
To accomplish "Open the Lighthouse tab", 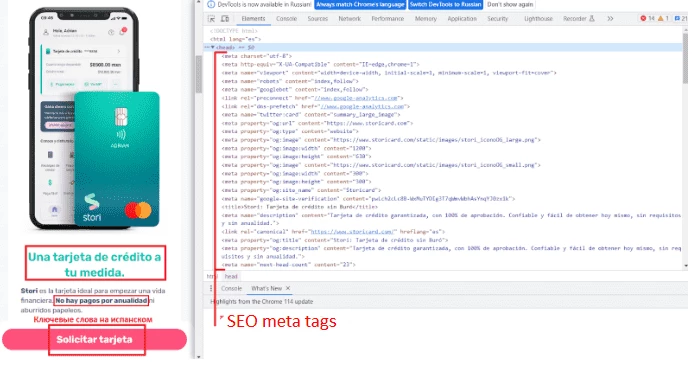I will [538, 19].
